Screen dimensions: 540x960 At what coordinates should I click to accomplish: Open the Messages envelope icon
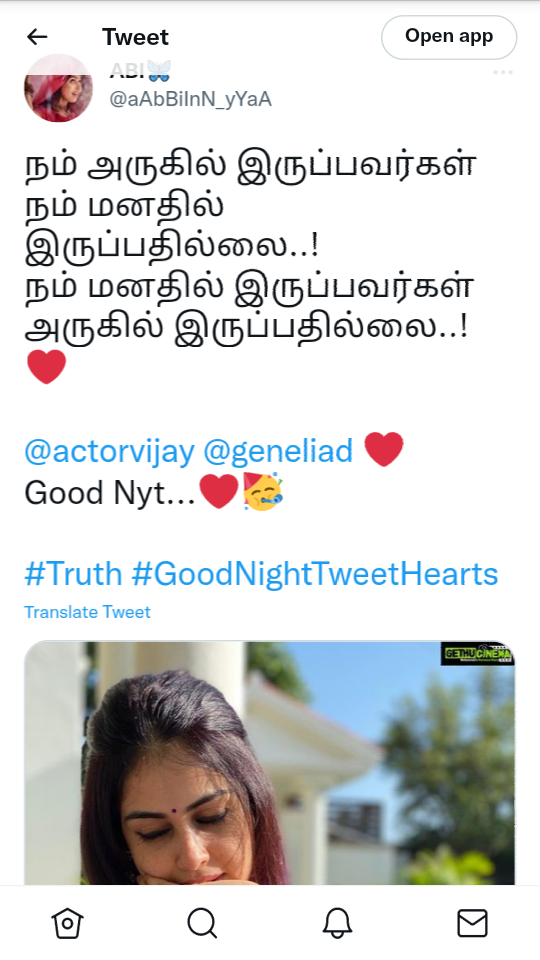click(473, 923)
